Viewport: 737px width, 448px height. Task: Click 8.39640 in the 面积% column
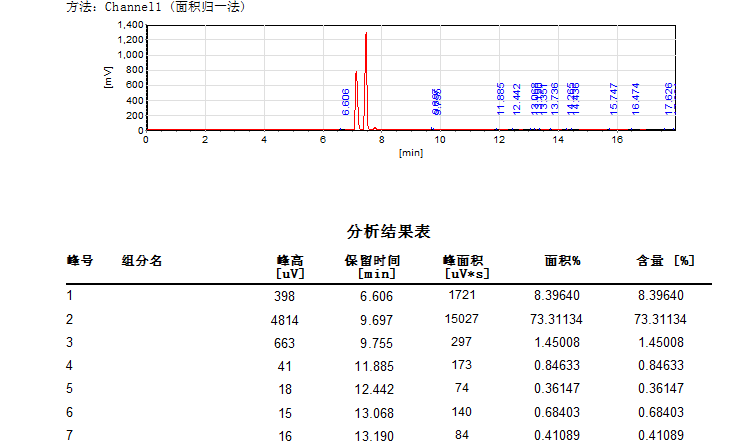click(x=557, y=295)
